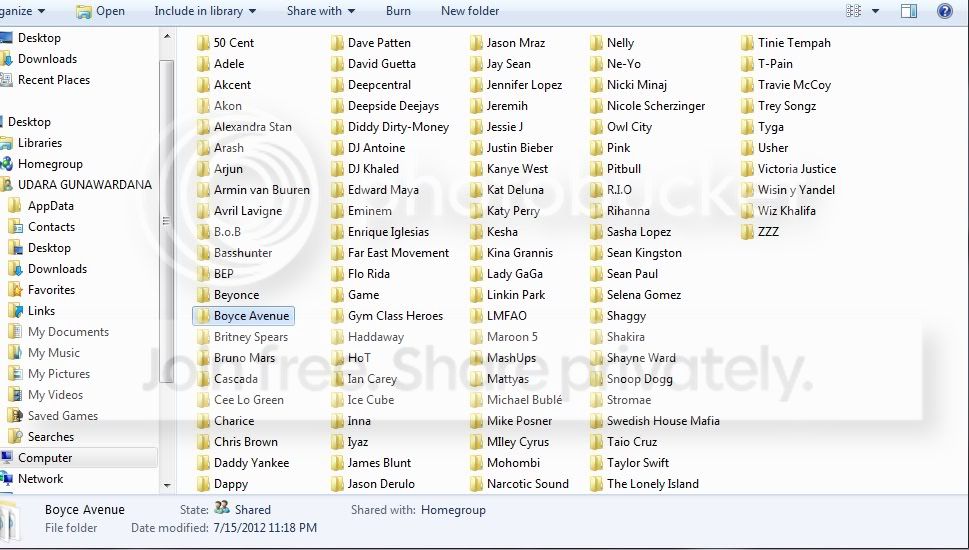Image resolution: width=969 pixels, height=550 pixels.
Task: Click the Network icon in navigation pane
Action: [6, 479]
